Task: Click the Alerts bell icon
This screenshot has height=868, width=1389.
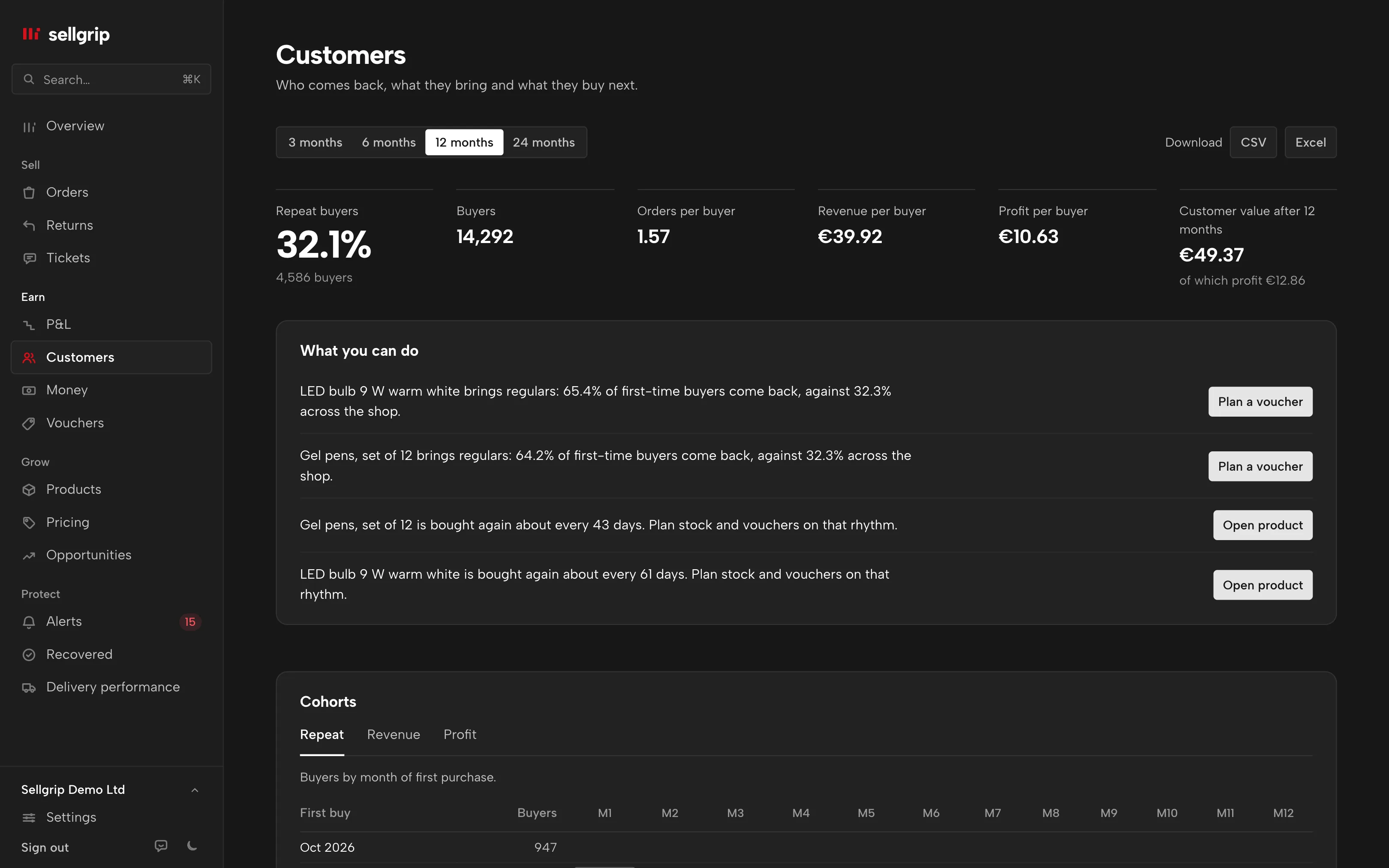Action: coord(29,622)
